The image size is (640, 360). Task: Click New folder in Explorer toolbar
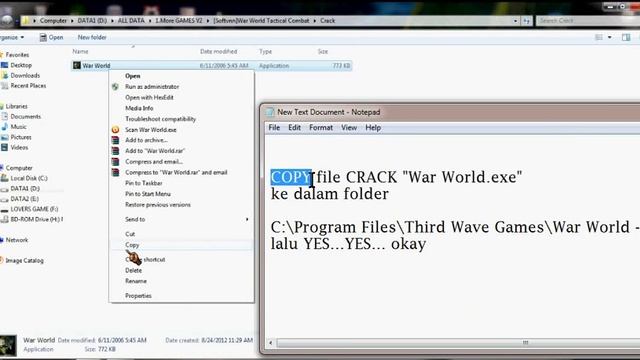pos(92,38)
